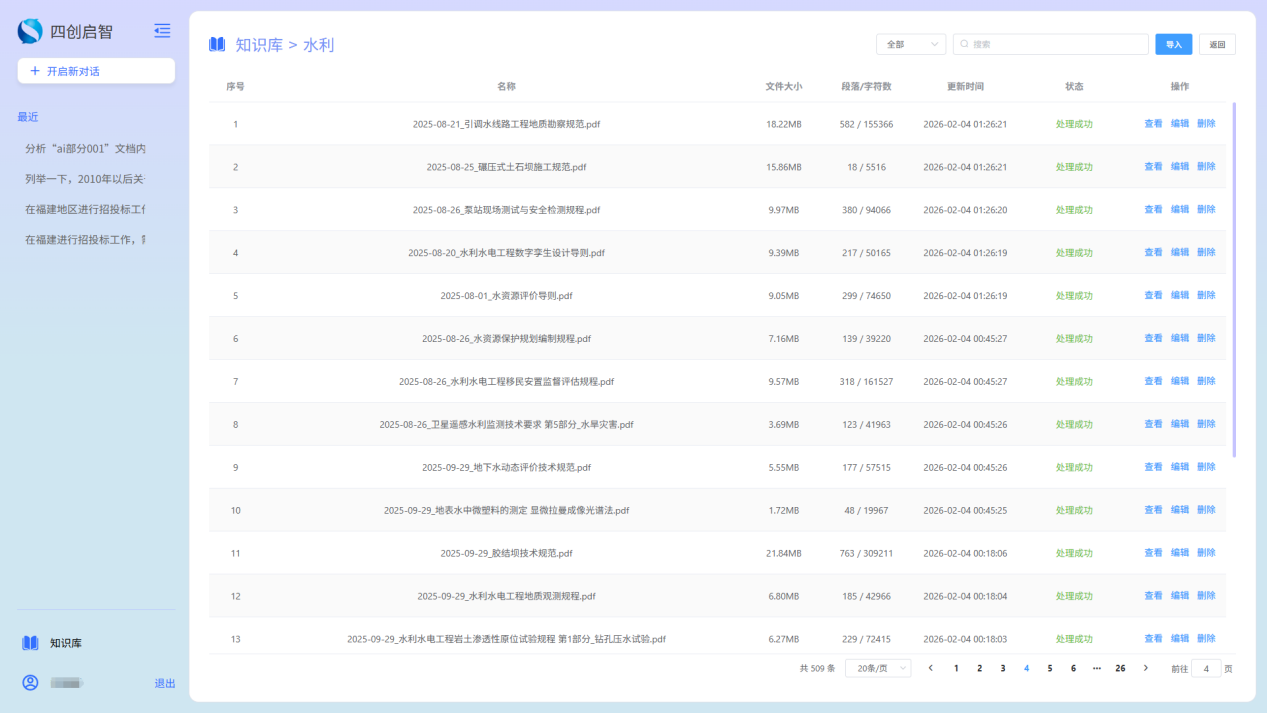
Task: Open recent chat 分析“ai部分001”文档内
Action: [x=86, y=148]
